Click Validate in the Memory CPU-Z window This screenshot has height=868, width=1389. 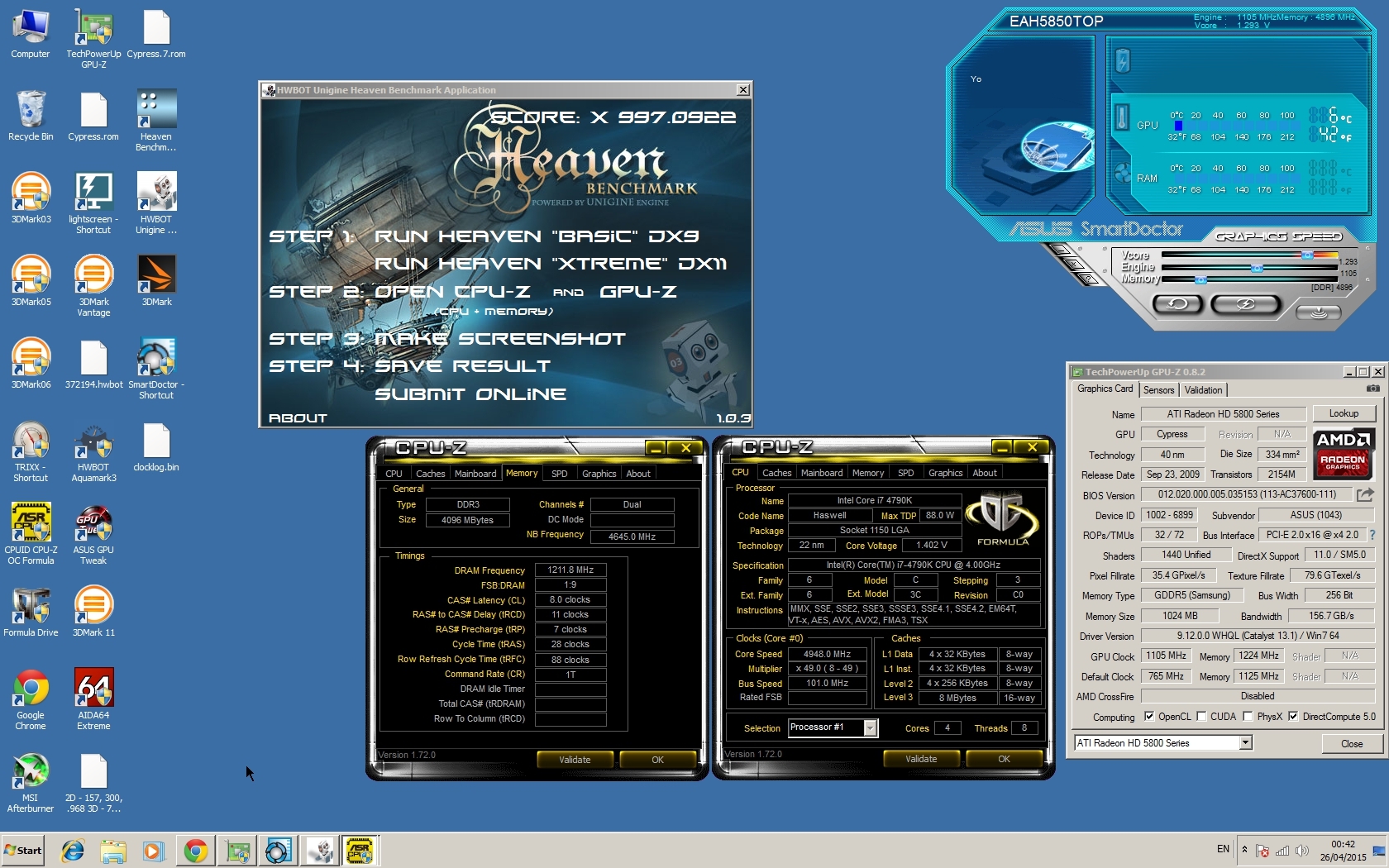click(575, 760)
